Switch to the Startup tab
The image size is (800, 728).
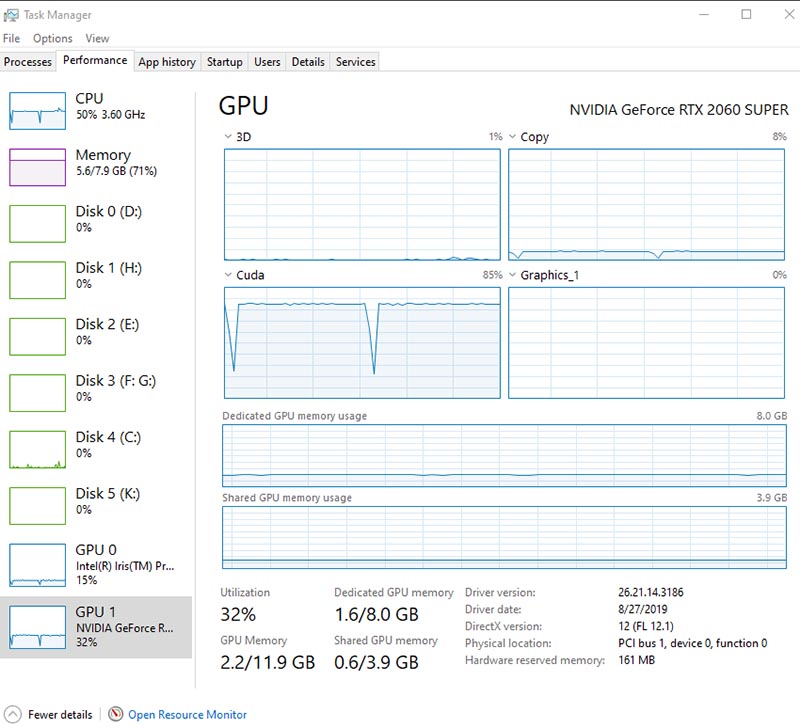(x=224, y=62)
